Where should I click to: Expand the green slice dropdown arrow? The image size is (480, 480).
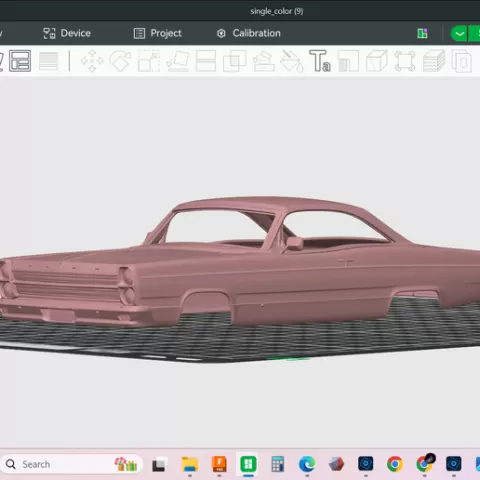[x=459, y=34]
